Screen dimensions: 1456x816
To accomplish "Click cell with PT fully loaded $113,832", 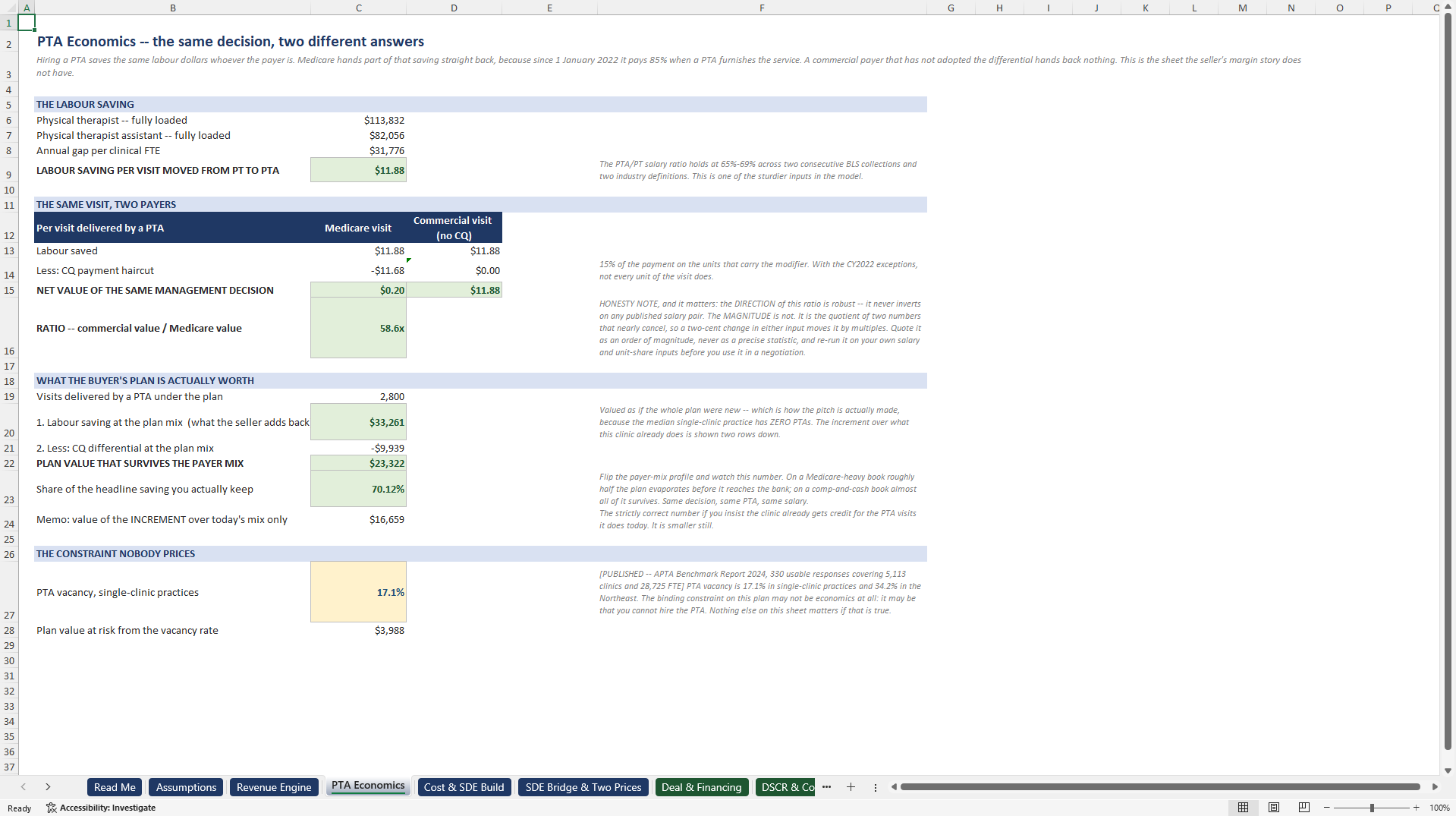I will click(358, 120).
